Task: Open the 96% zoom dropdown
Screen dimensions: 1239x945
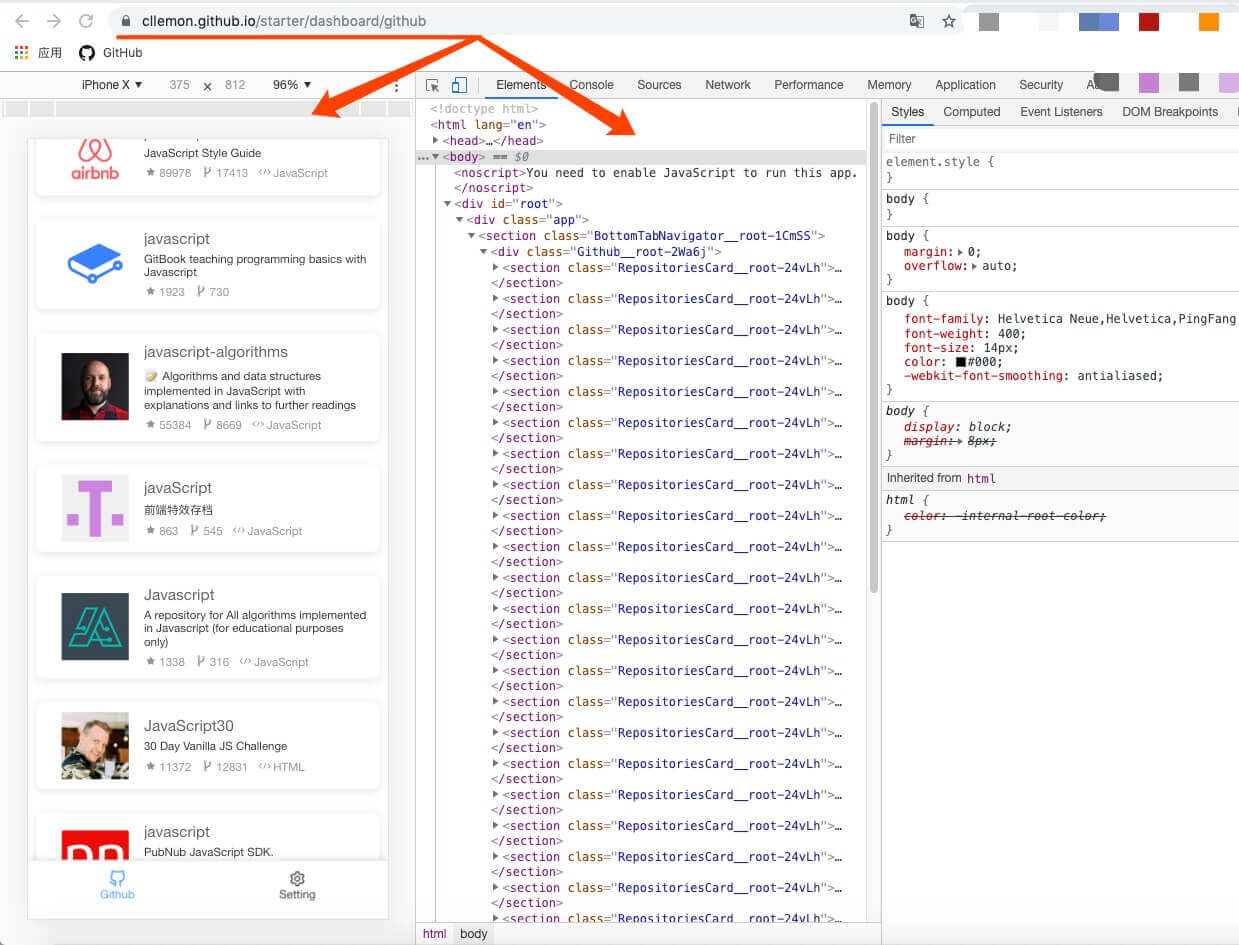Action: pos(292,85)
